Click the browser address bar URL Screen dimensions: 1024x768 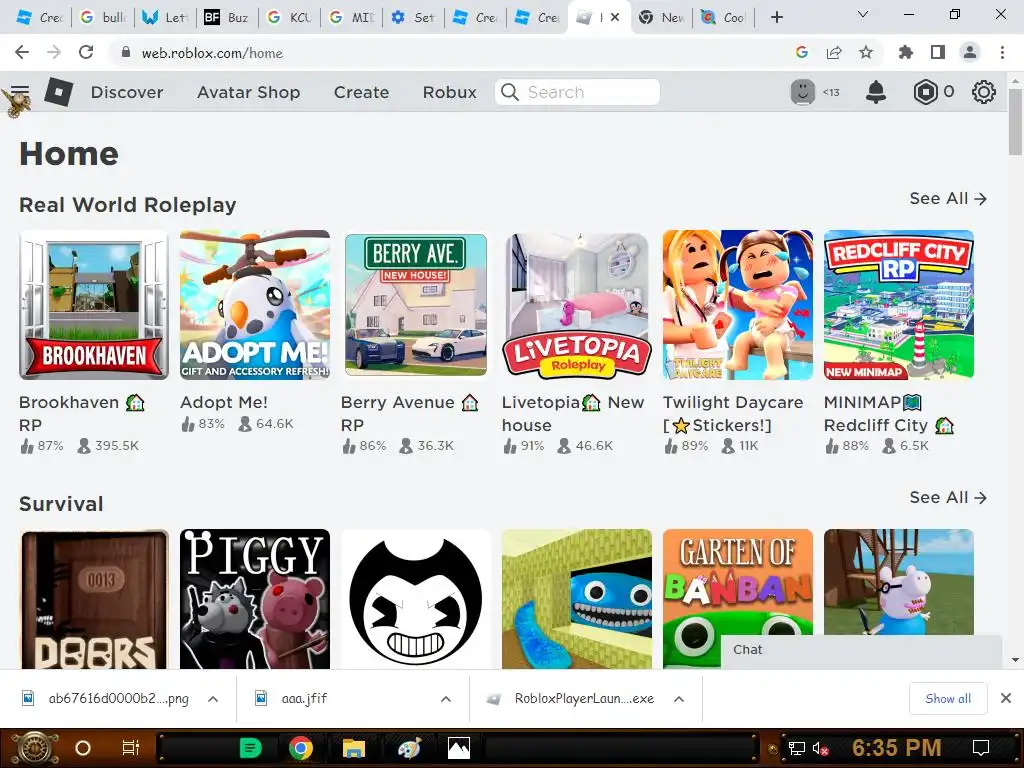click(x=212, y=53)
